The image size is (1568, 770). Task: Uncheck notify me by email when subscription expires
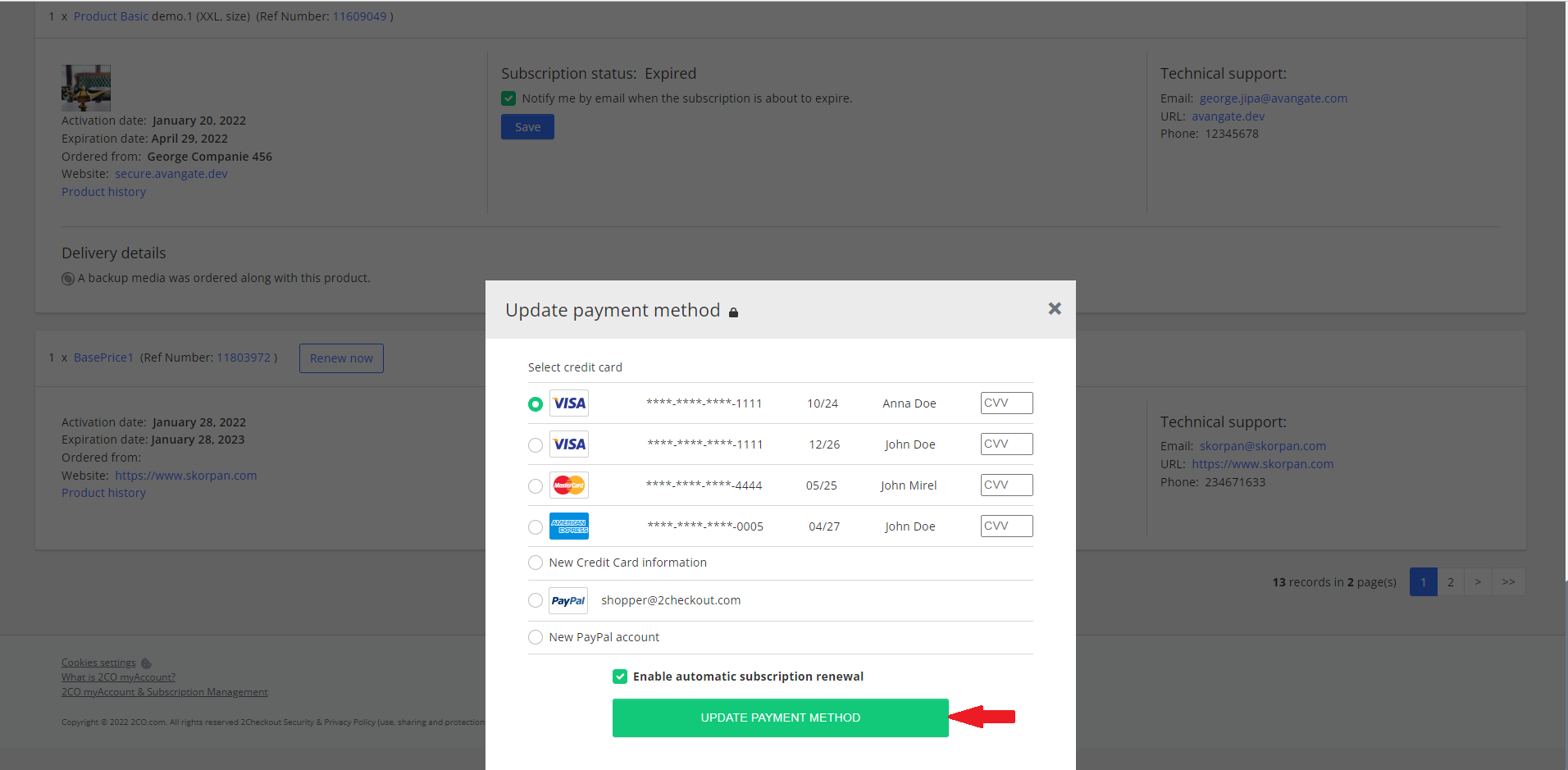click(508, 98)
